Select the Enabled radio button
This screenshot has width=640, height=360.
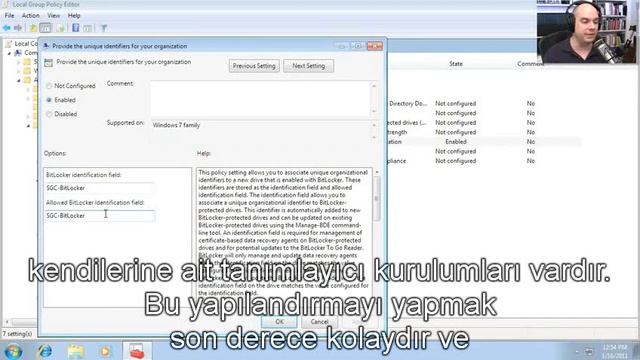tap(49, 100)
